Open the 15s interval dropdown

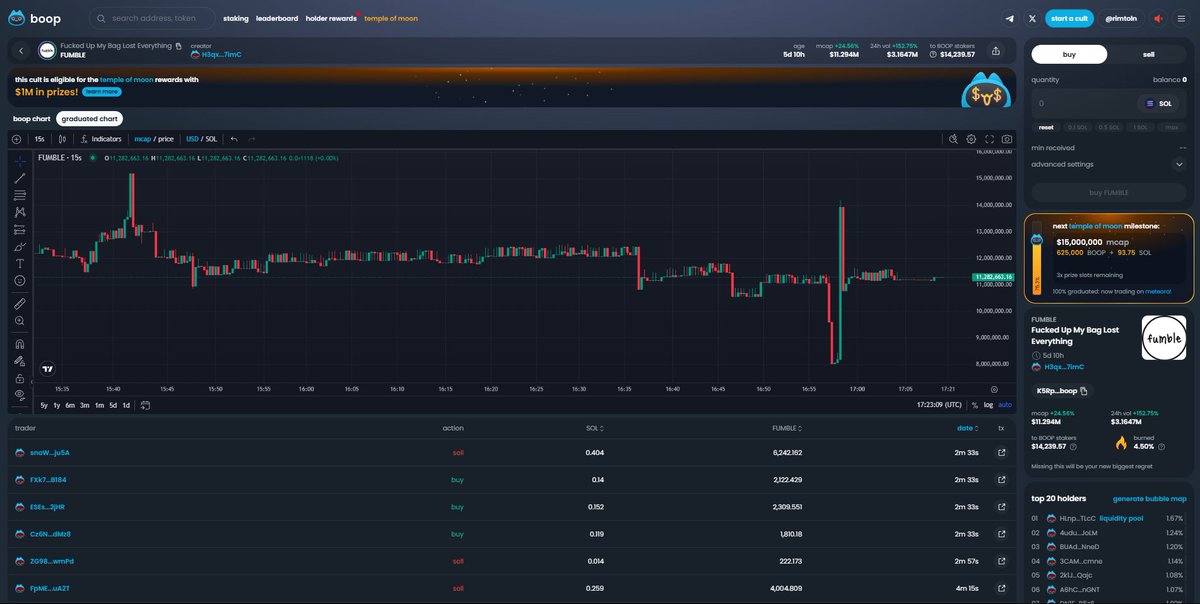click(39, 139)
